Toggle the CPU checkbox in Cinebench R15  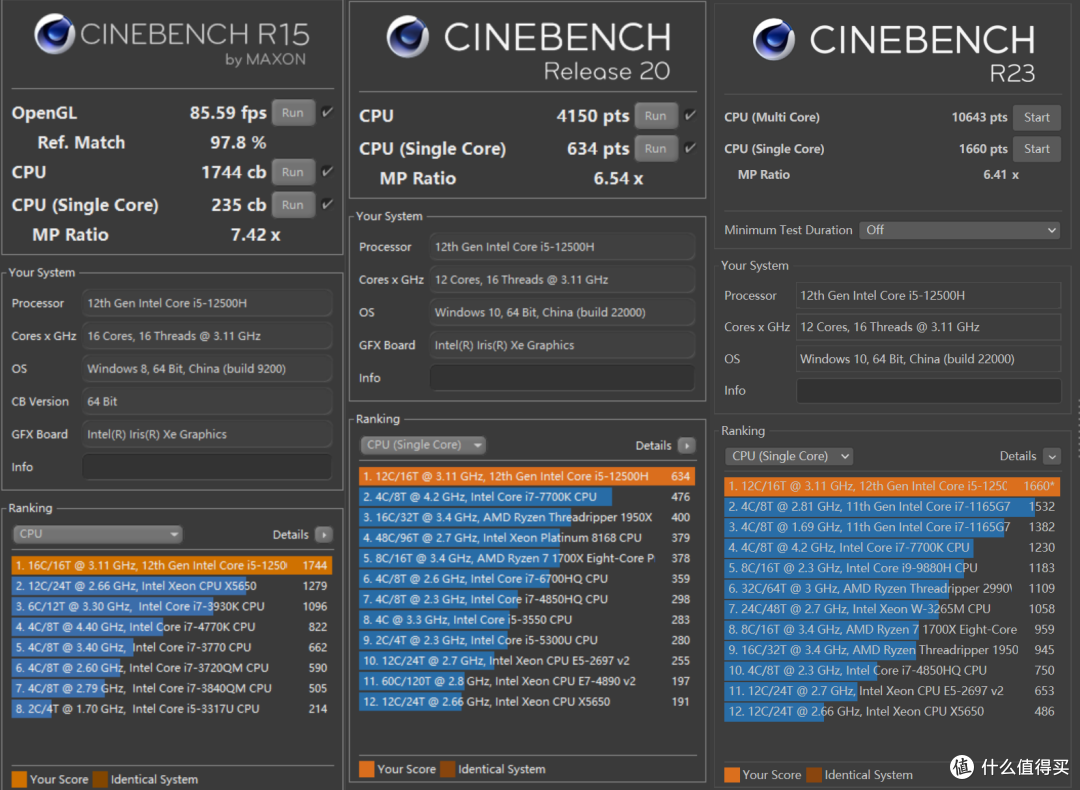pyautogui.click(x=328, y=171)
